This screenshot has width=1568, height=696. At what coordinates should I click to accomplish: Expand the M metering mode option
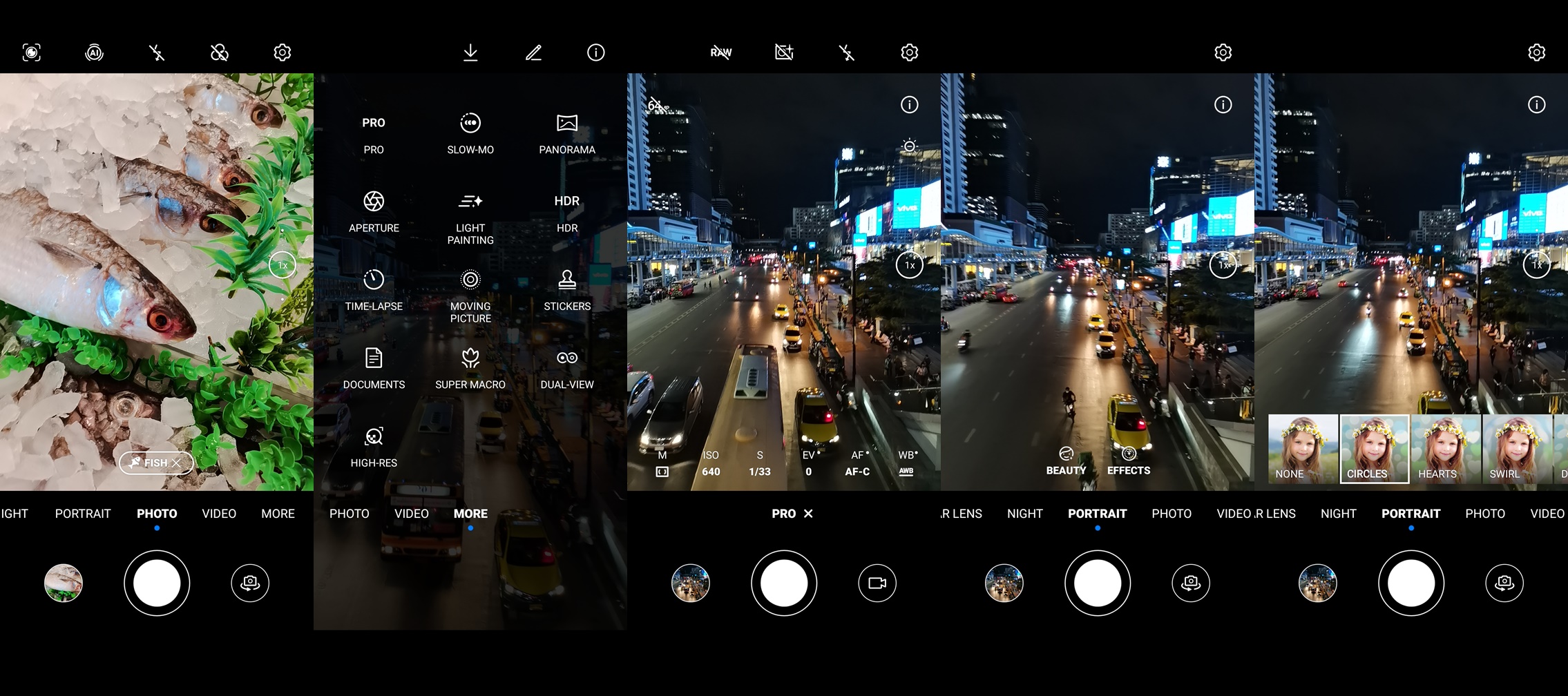pyautogui.click(x=662, y=464)
